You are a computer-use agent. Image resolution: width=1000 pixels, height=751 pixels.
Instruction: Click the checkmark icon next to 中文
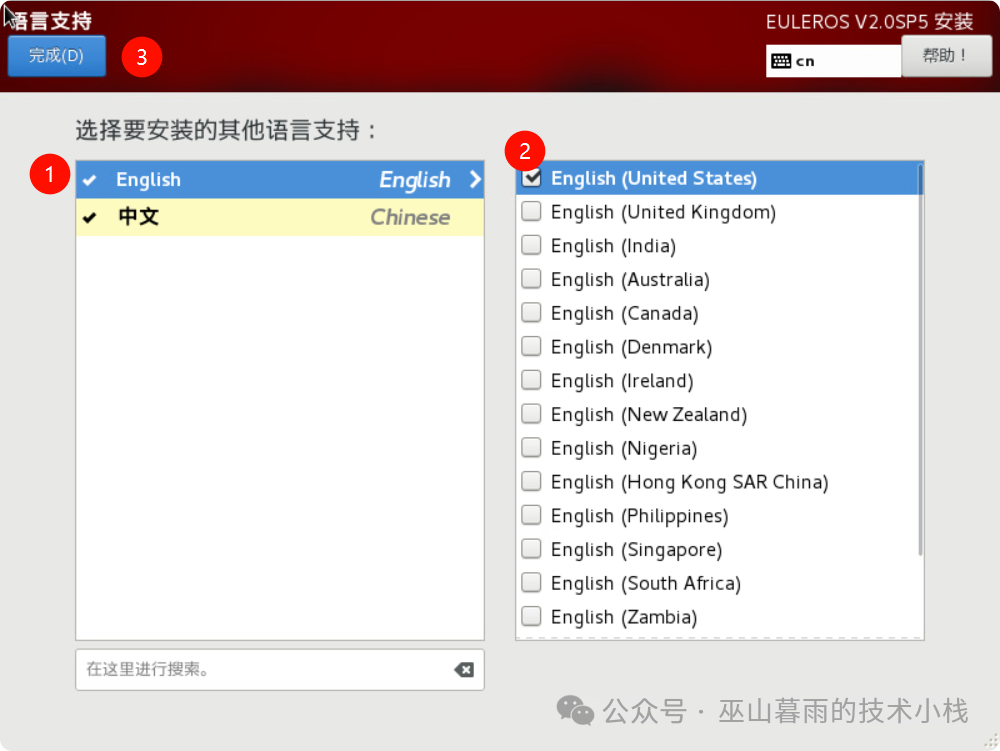pos(90,218)
